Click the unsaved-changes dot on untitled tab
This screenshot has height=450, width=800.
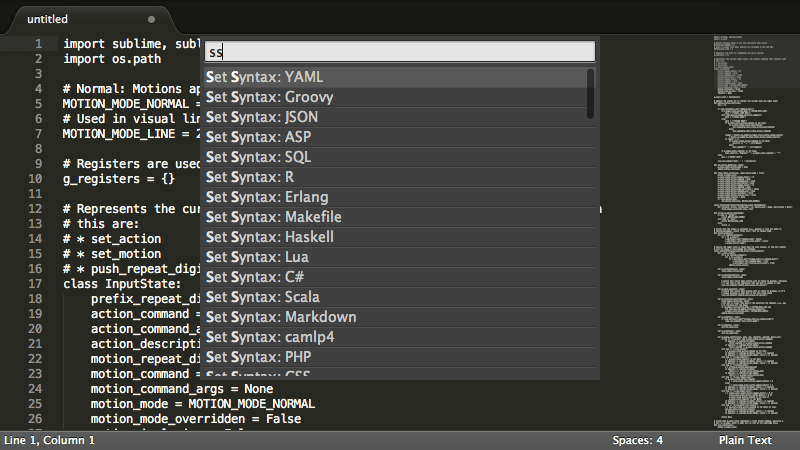pyautogui.click(x=151, y=19)
